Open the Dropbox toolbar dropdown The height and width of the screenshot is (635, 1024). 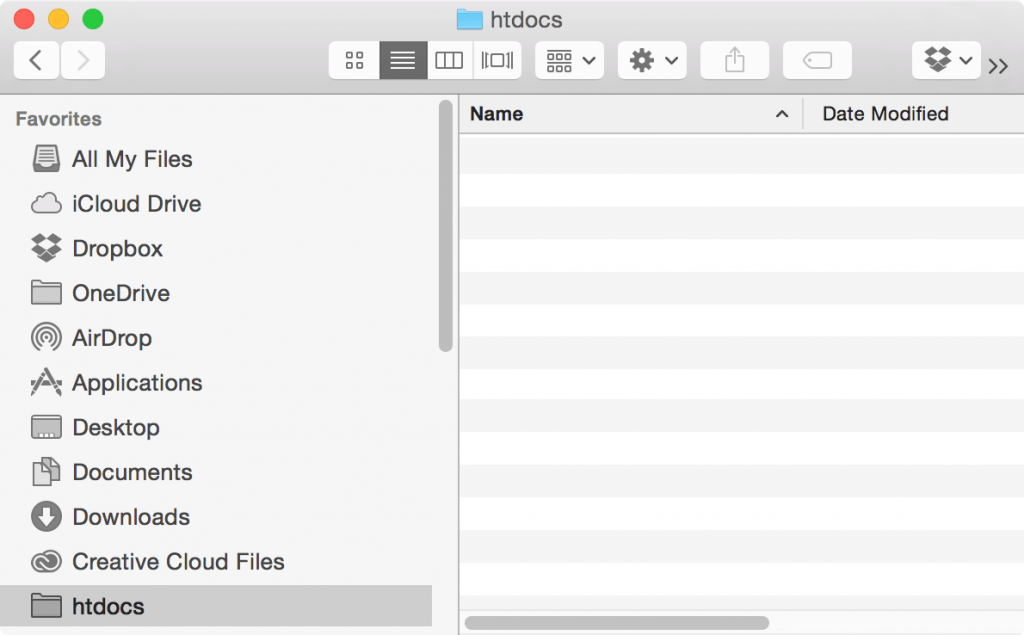946,61
